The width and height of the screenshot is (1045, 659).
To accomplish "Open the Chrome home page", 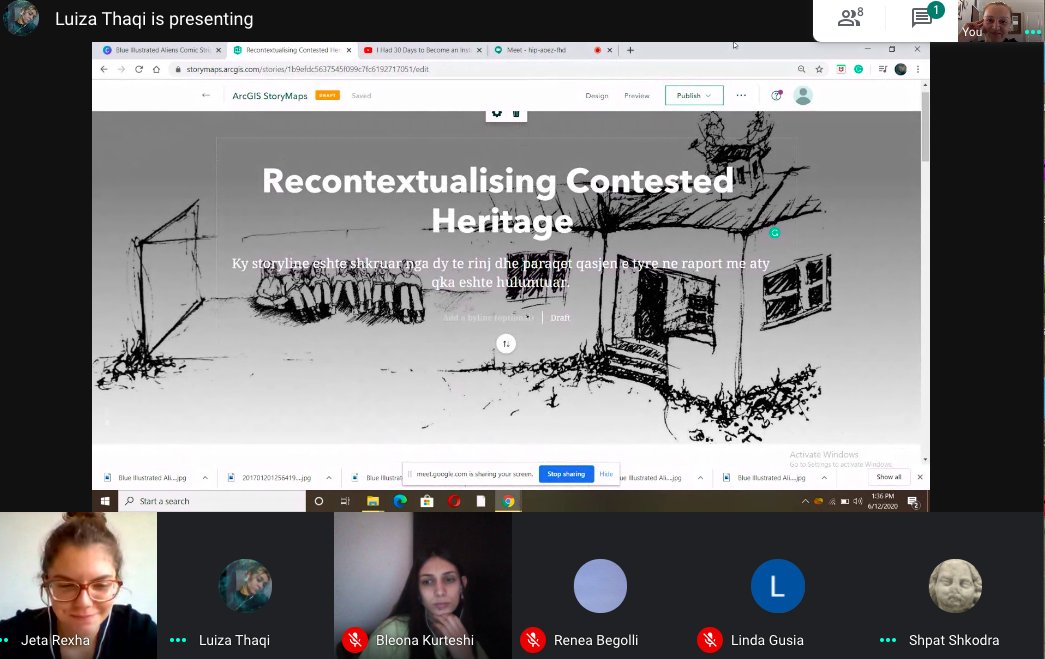I will [x=156, y=69].
